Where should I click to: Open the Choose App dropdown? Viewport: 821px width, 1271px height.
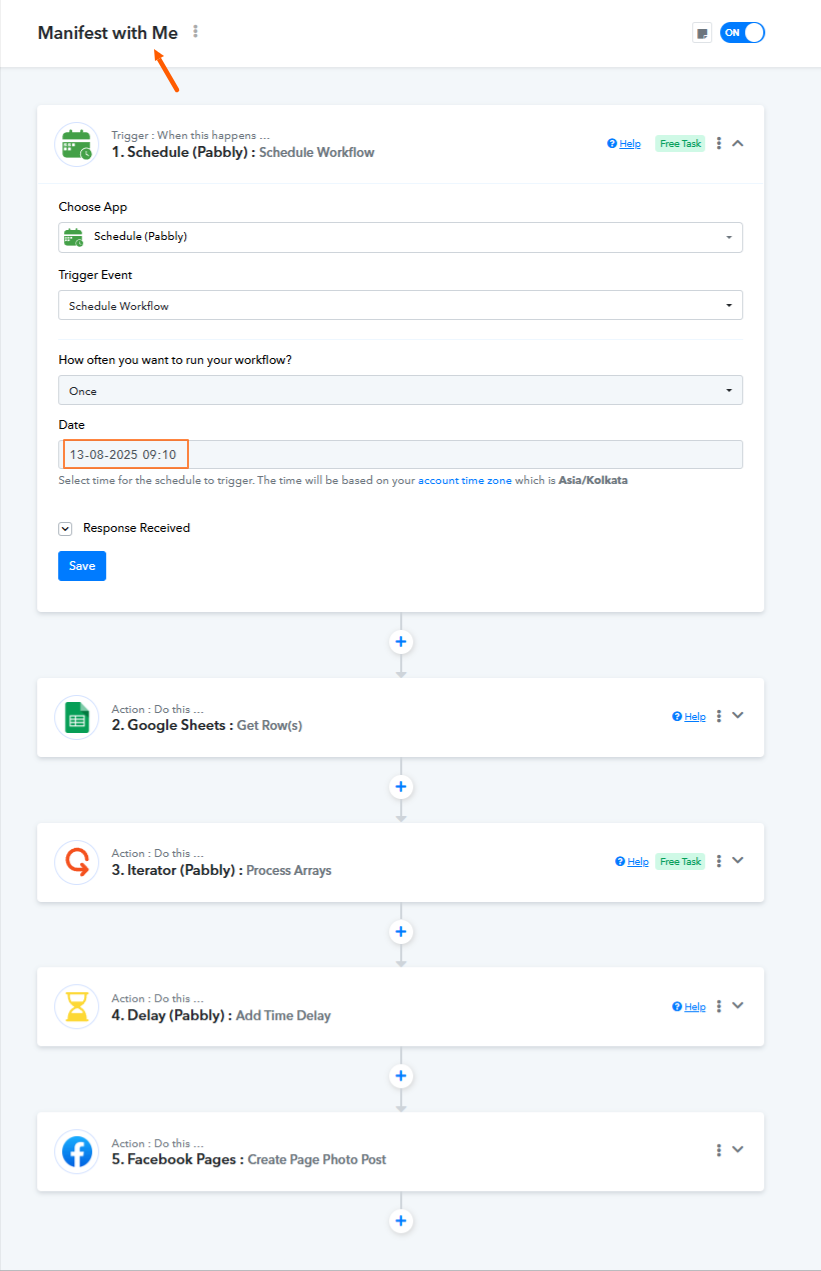coord(400,237)
